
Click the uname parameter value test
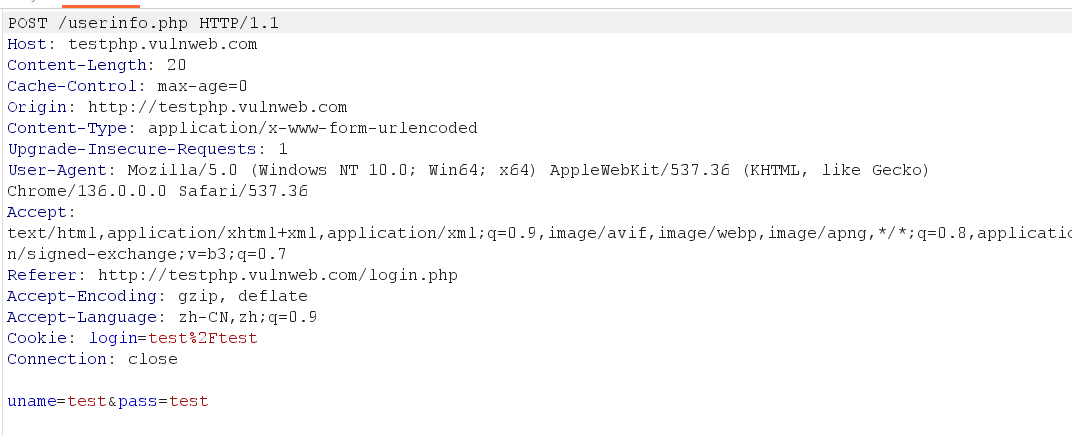click(x=87, y=401)
